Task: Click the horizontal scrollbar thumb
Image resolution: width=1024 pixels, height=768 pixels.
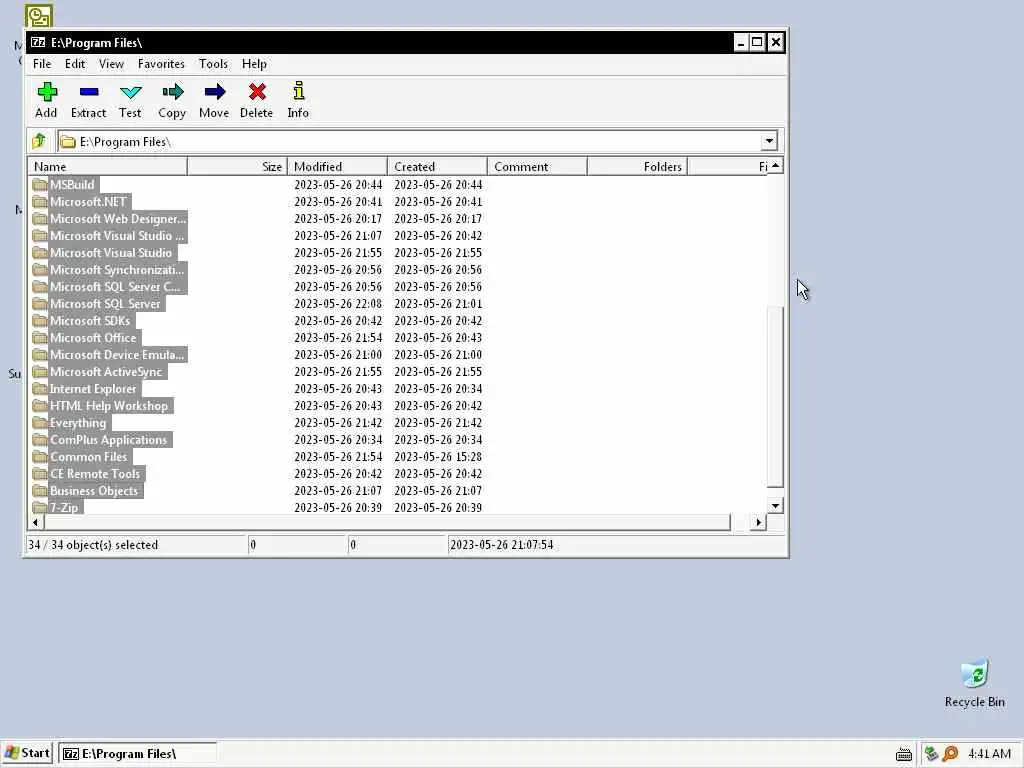Action: click(x=387, y=522)
